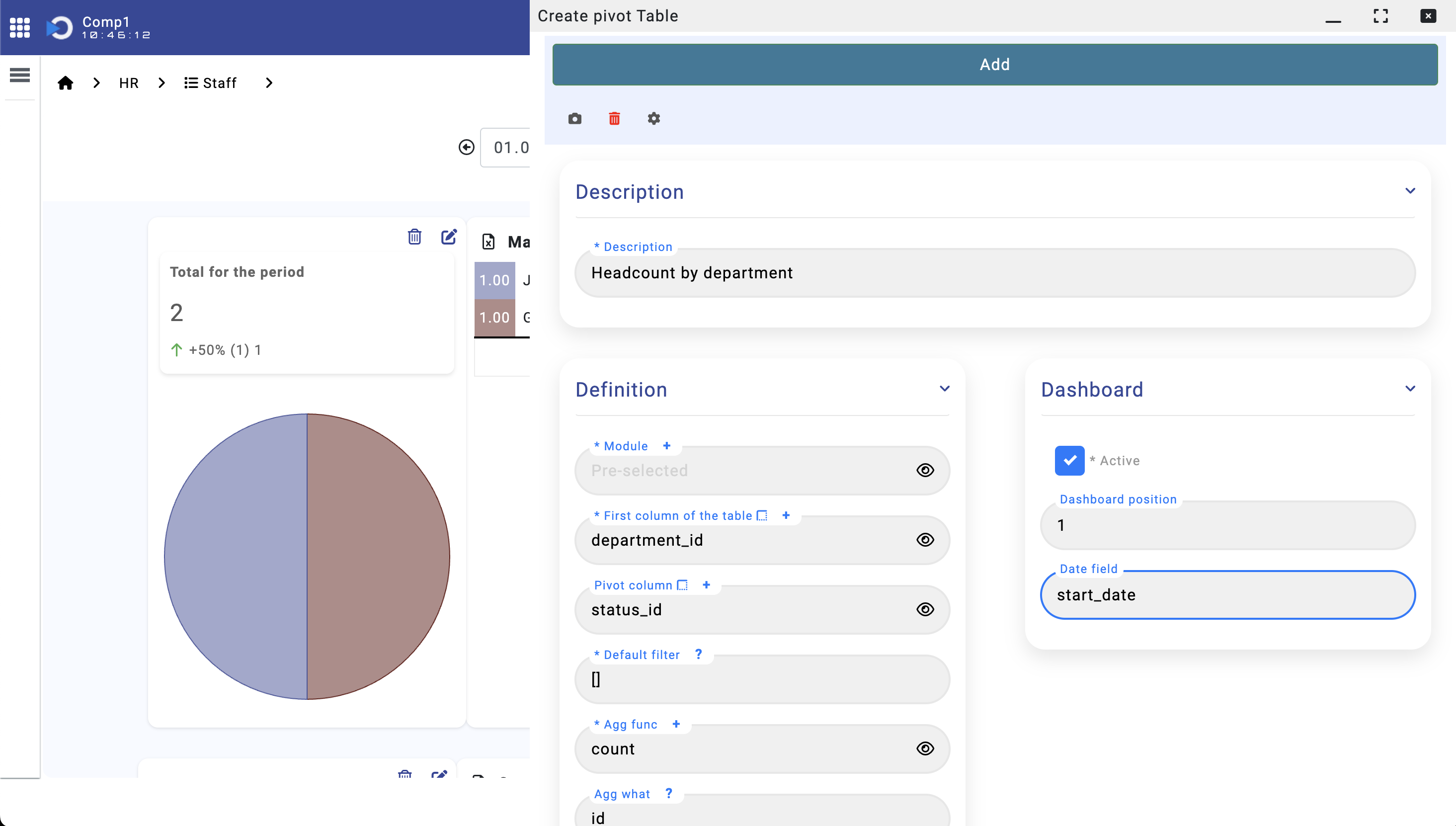This screenshot has height=826, width=1456.
Task: Click the 'Comp1' company name
Action: pos(106,21)
